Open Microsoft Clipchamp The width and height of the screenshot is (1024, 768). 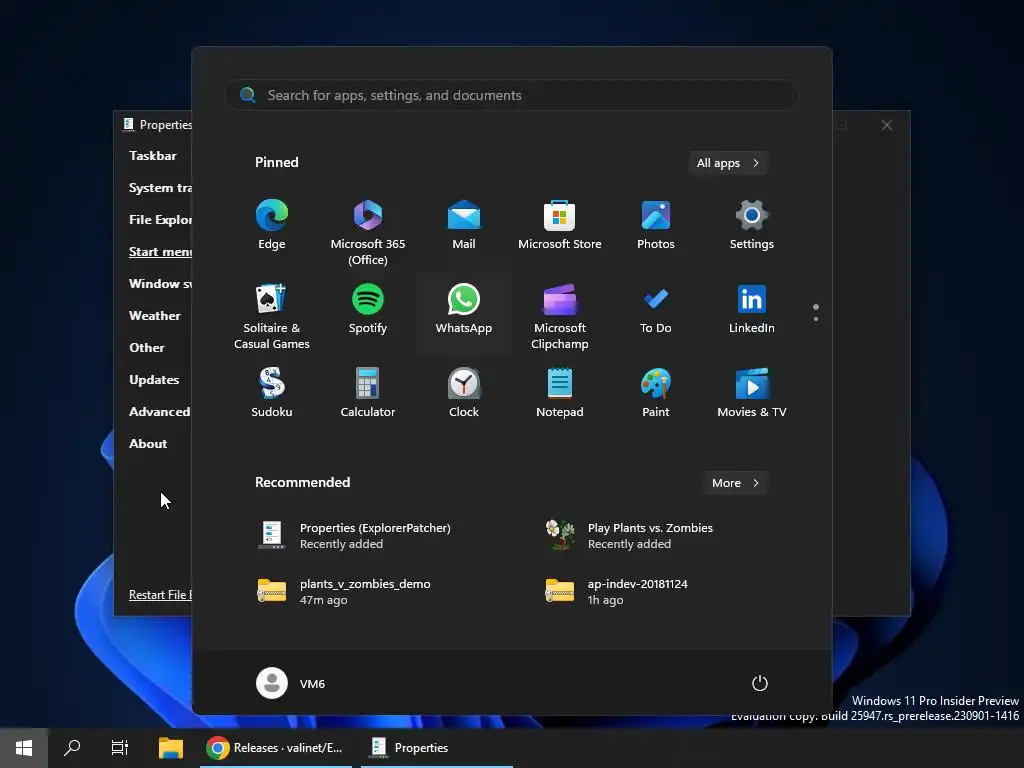(x=560, y=317)
